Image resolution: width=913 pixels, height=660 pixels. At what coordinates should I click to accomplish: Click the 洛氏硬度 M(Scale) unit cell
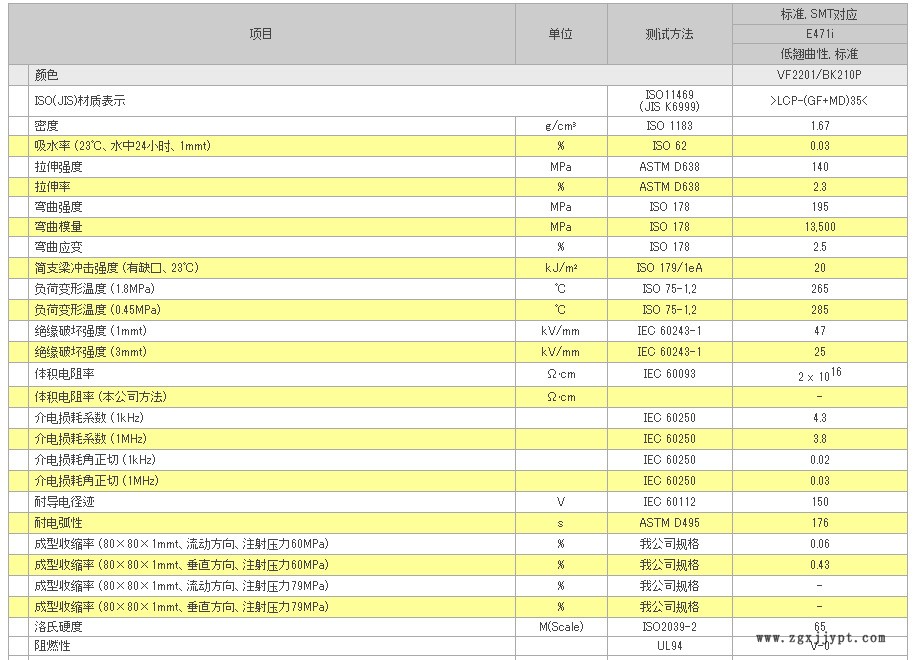point(561,627)
